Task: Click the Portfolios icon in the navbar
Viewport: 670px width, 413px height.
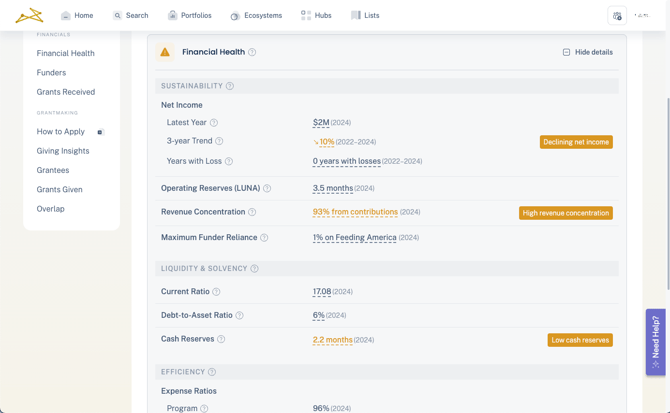Action: pyautogui.click(x=172, y=15)
